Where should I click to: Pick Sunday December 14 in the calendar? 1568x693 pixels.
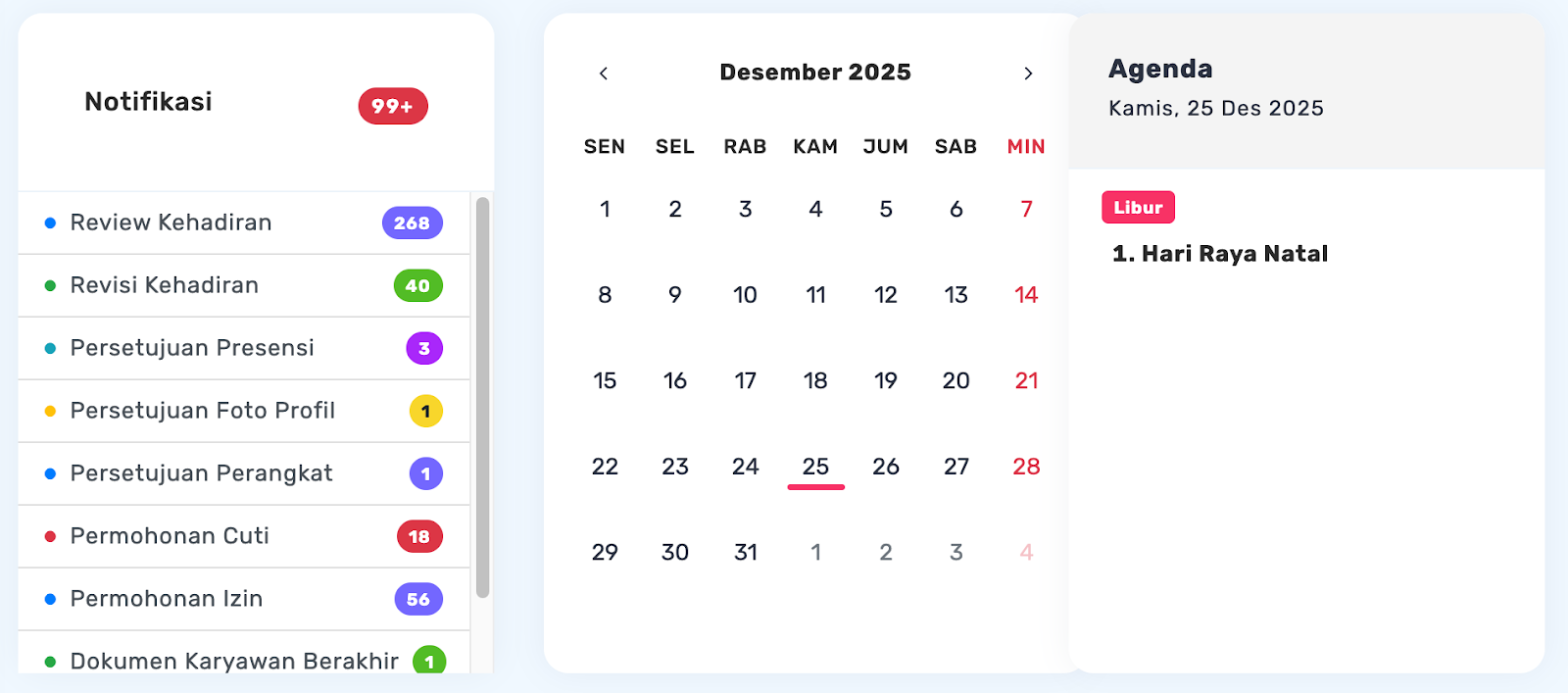[x=1026, y=295]
